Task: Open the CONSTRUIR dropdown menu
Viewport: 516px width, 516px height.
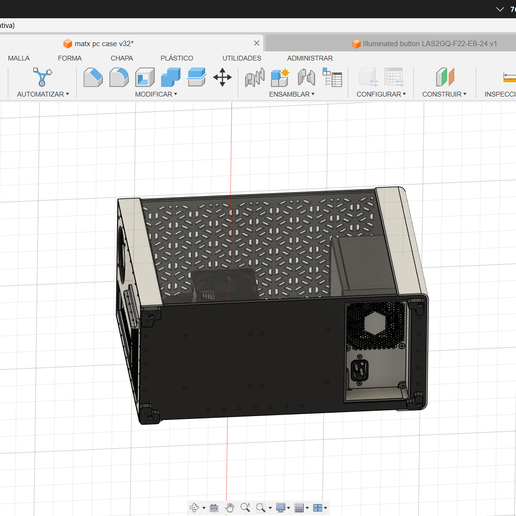Action: pyautogui.click(x=444, y=94)
